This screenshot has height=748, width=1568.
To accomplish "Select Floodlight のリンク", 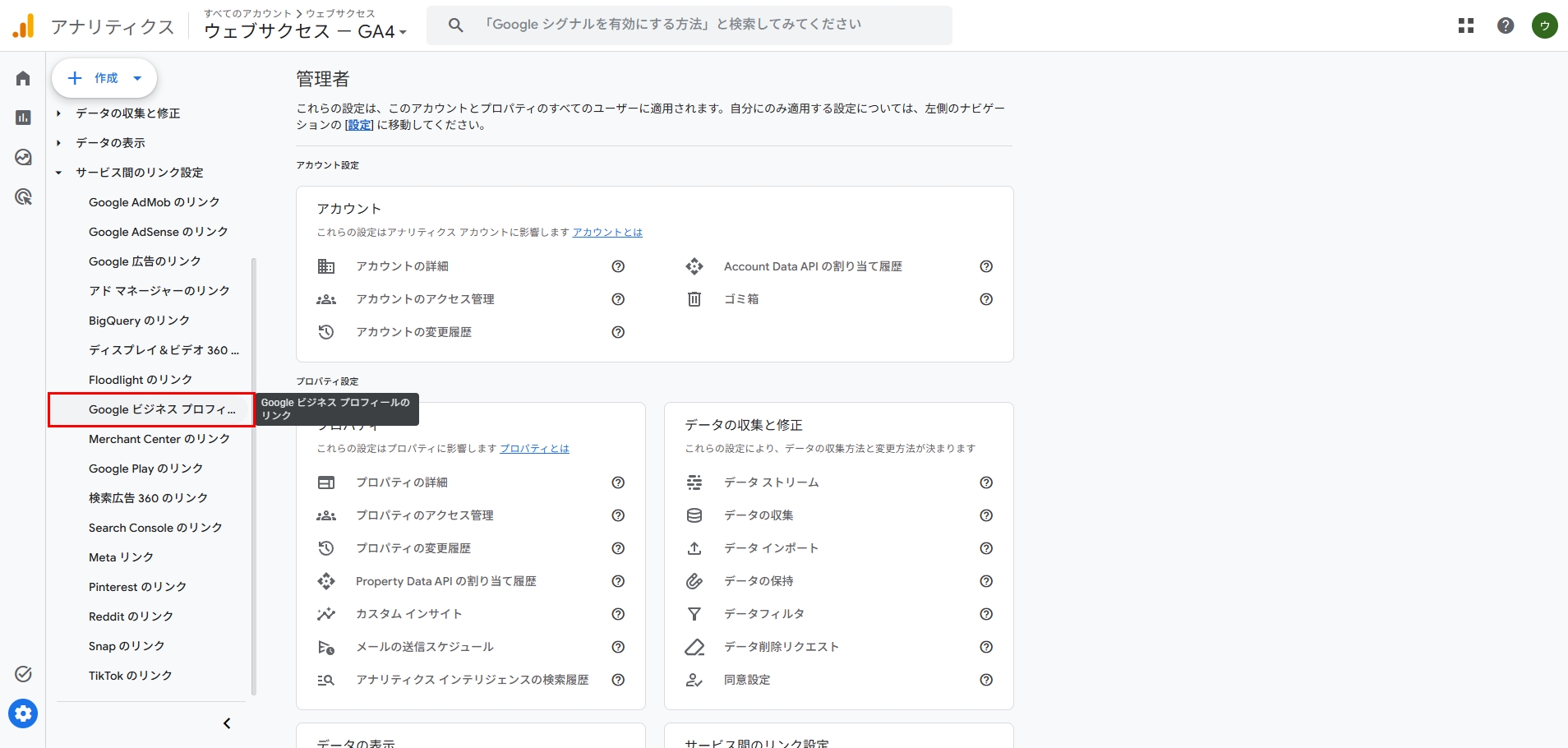I will coord(141,380).
